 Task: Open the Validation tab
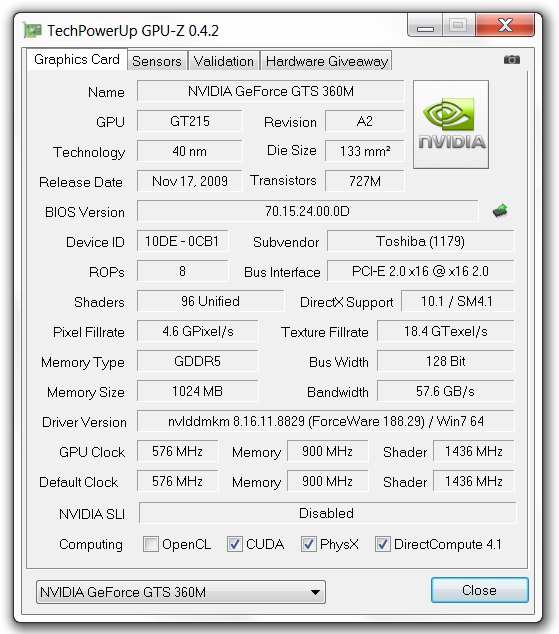click(224, 61)
